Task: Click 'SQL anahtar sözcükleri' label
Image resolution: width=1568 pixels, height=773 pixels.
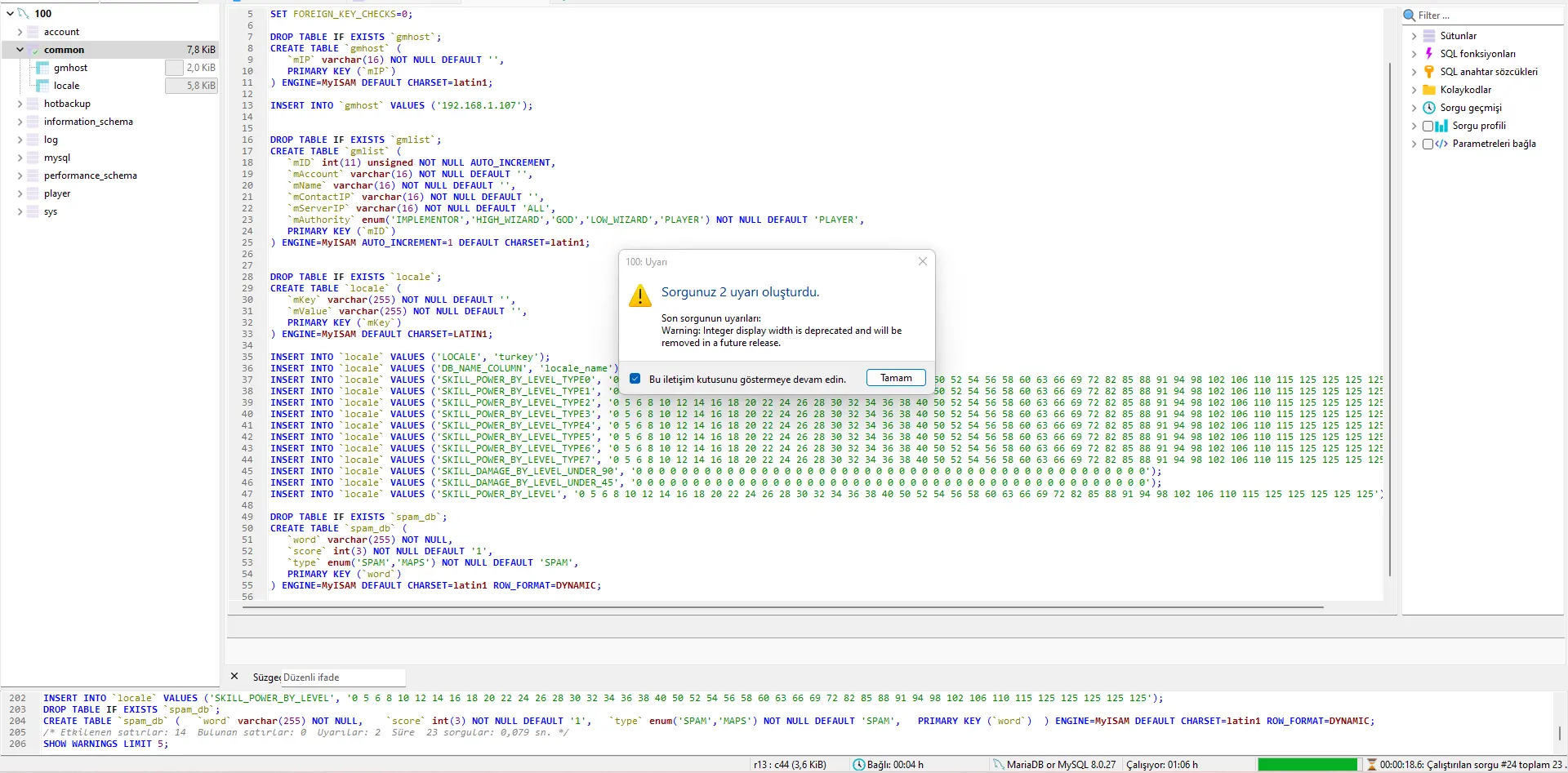Action: 1489,72
